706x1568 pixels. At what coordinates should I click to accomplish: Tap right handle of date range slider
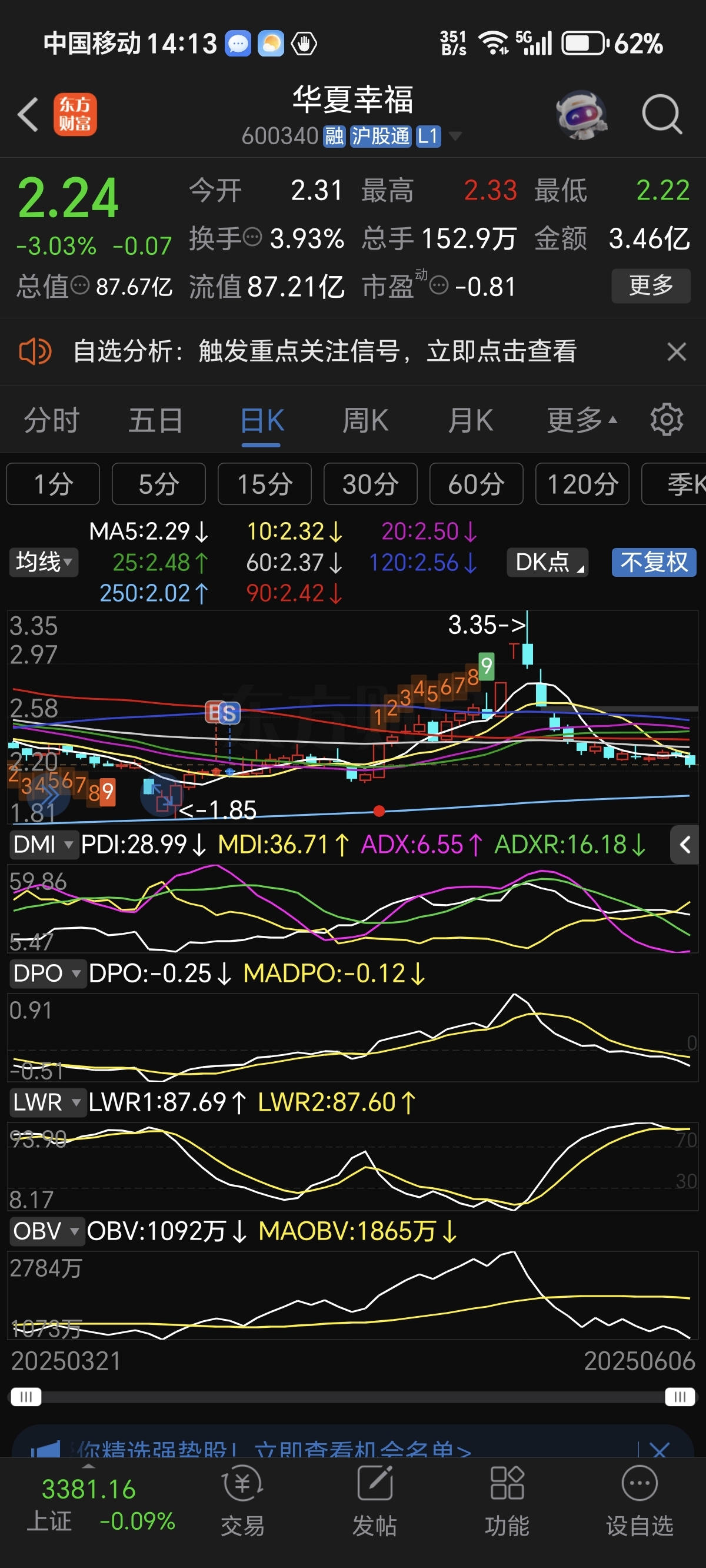[x=680, y=1396]
